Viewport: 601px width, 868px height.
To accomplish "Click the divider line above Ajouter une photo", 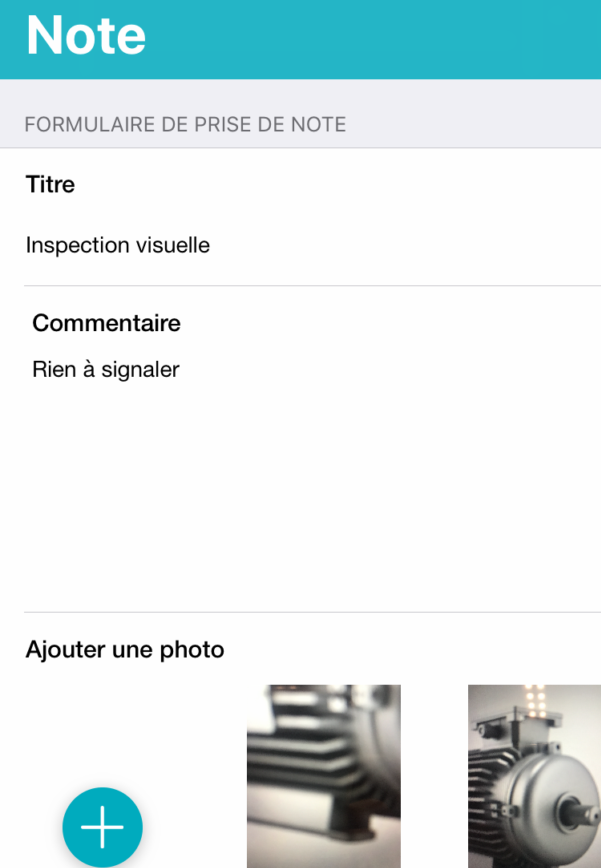I will pos(312,612).
